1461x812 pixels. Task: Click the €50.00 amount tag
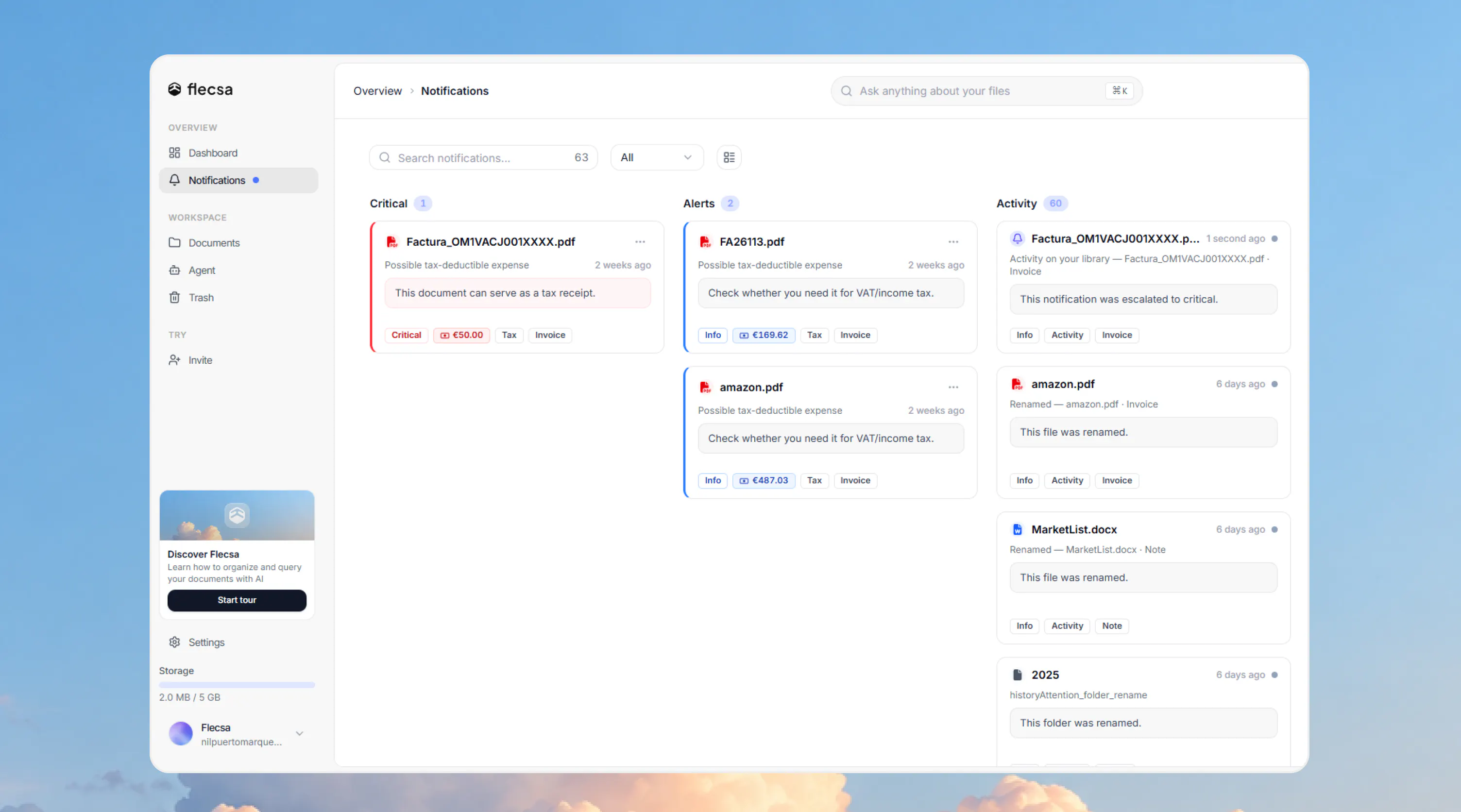pos(461,335)
